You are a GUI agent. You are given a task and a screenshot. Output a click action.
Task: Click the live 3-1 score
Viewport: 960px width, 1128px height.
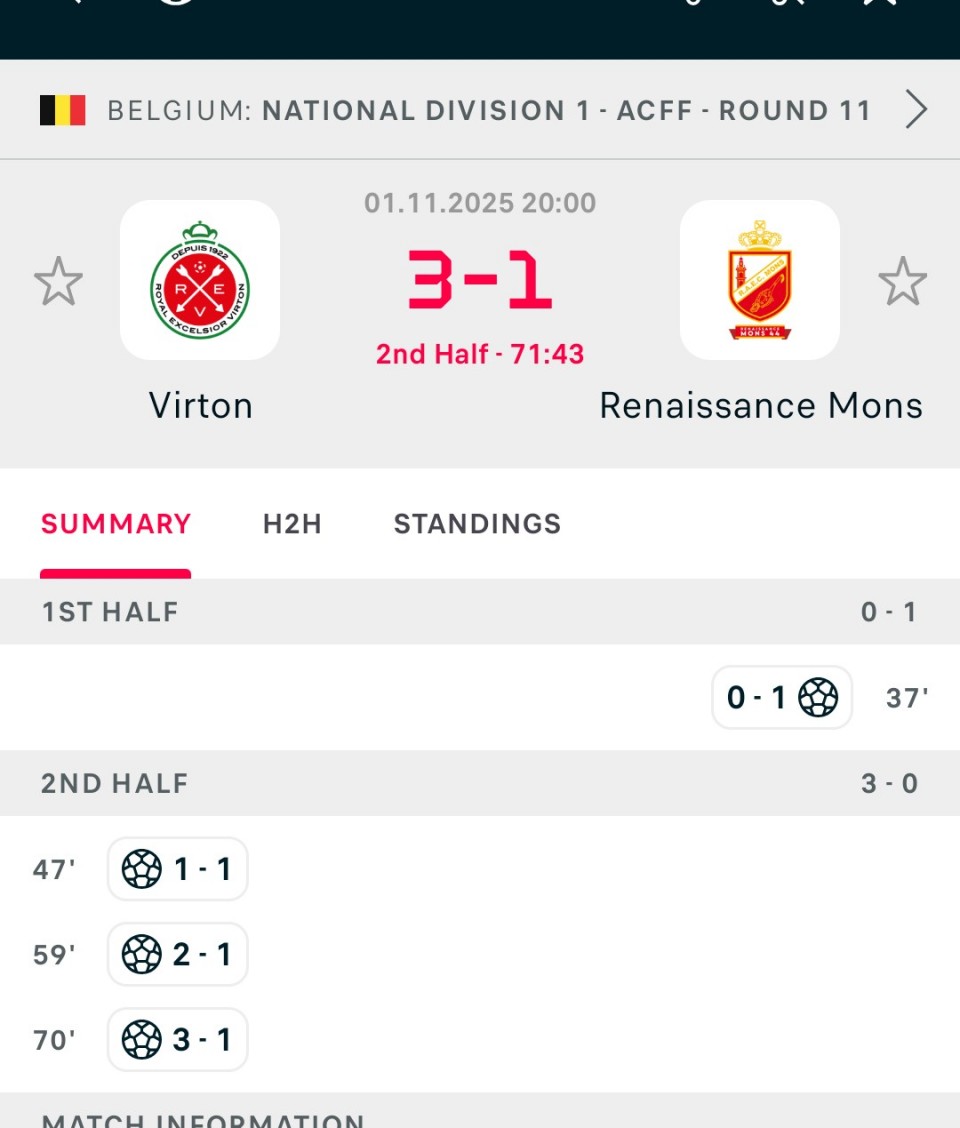click(480, 281)
